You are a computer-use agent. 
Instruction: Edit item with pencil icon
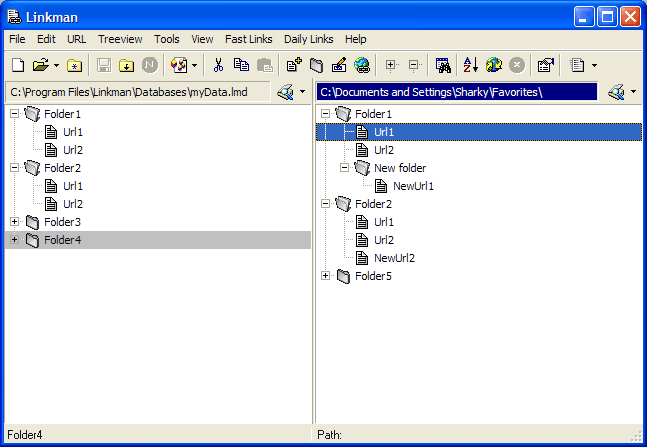click(x=339, y=65)
